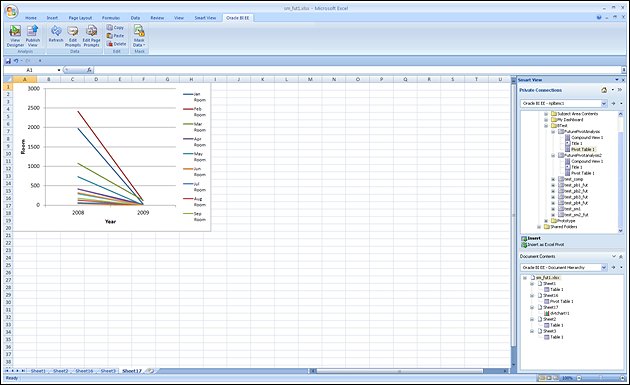Open Edit Page Prompts
The height and width of the screenshot is (385, 630).
[x=92, y=36]
